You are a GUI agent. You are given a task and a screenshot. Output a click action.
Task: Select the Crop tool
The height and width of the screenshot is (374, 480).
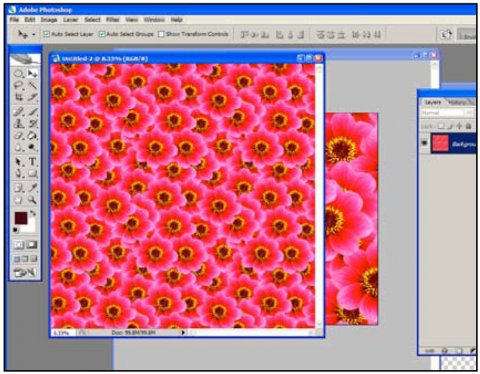(x=19, y=97)
